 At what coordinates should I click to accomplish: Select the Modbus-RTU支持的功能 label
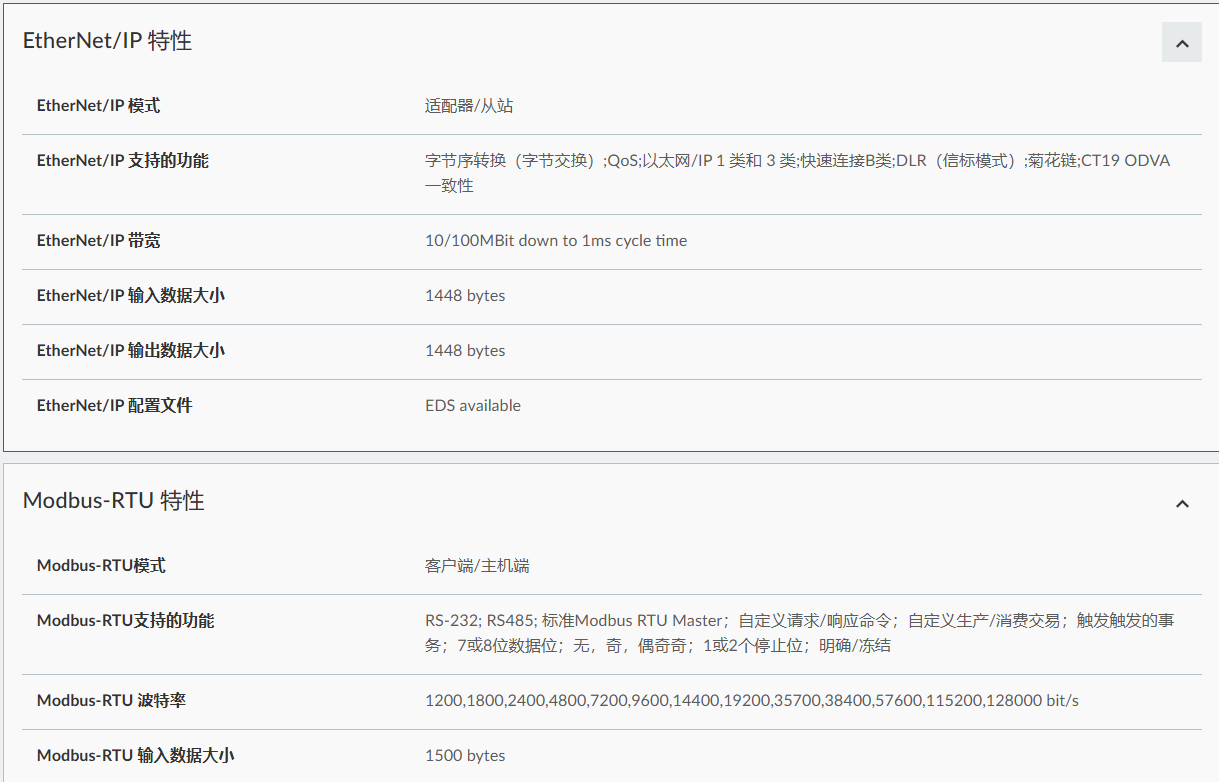tap(125, 621)
